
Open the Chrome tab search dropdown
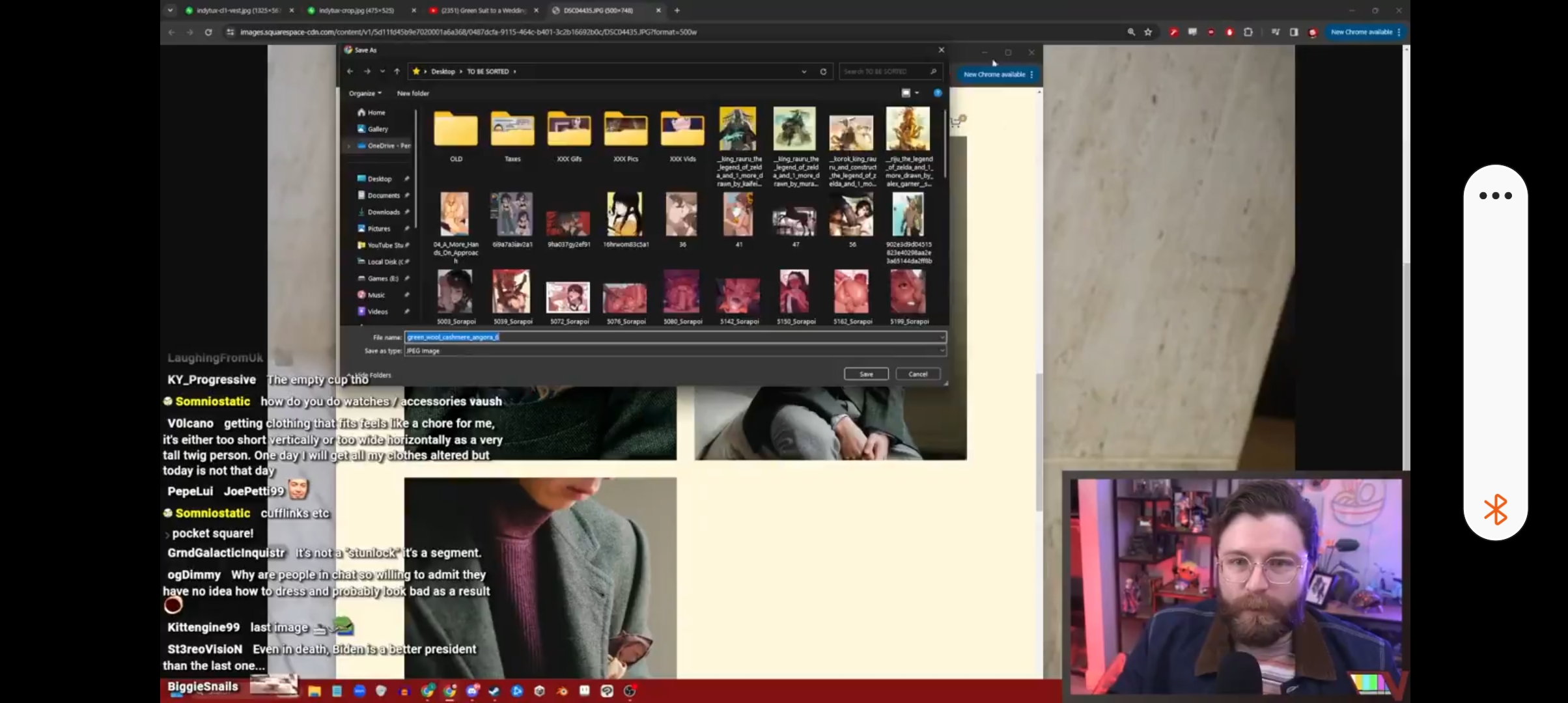point(170,10)
